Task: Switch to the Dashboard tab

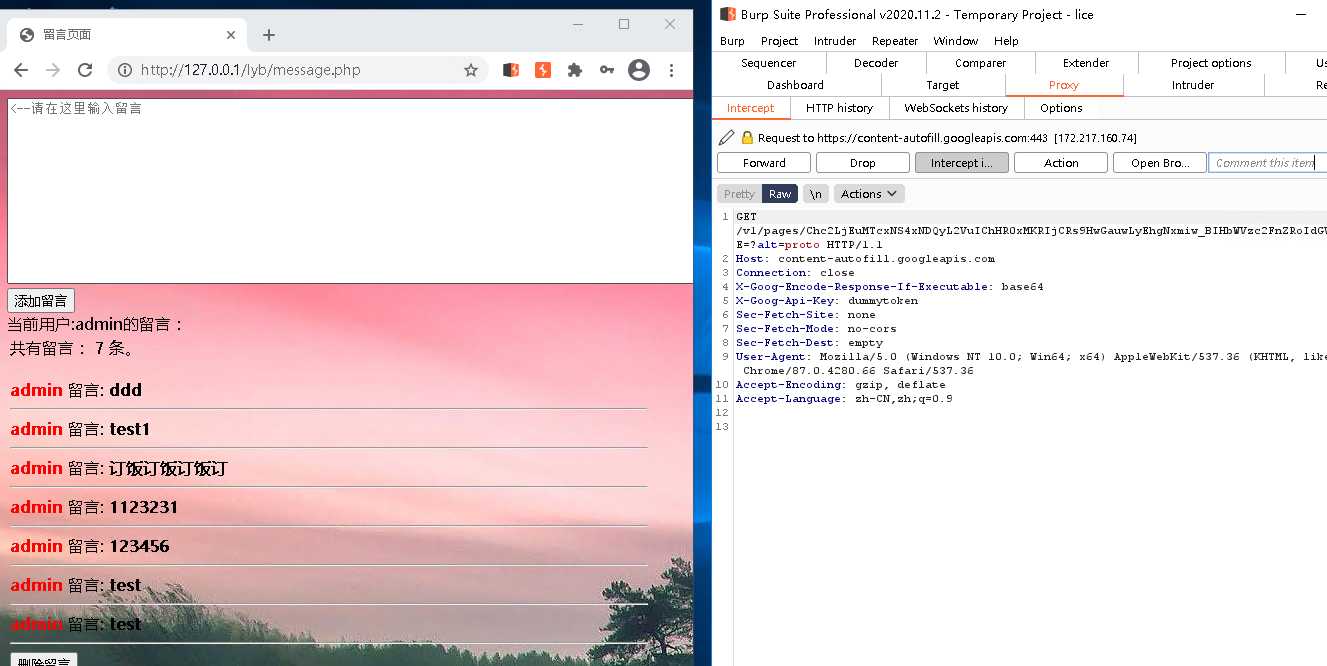Action: tap(795, 85)
